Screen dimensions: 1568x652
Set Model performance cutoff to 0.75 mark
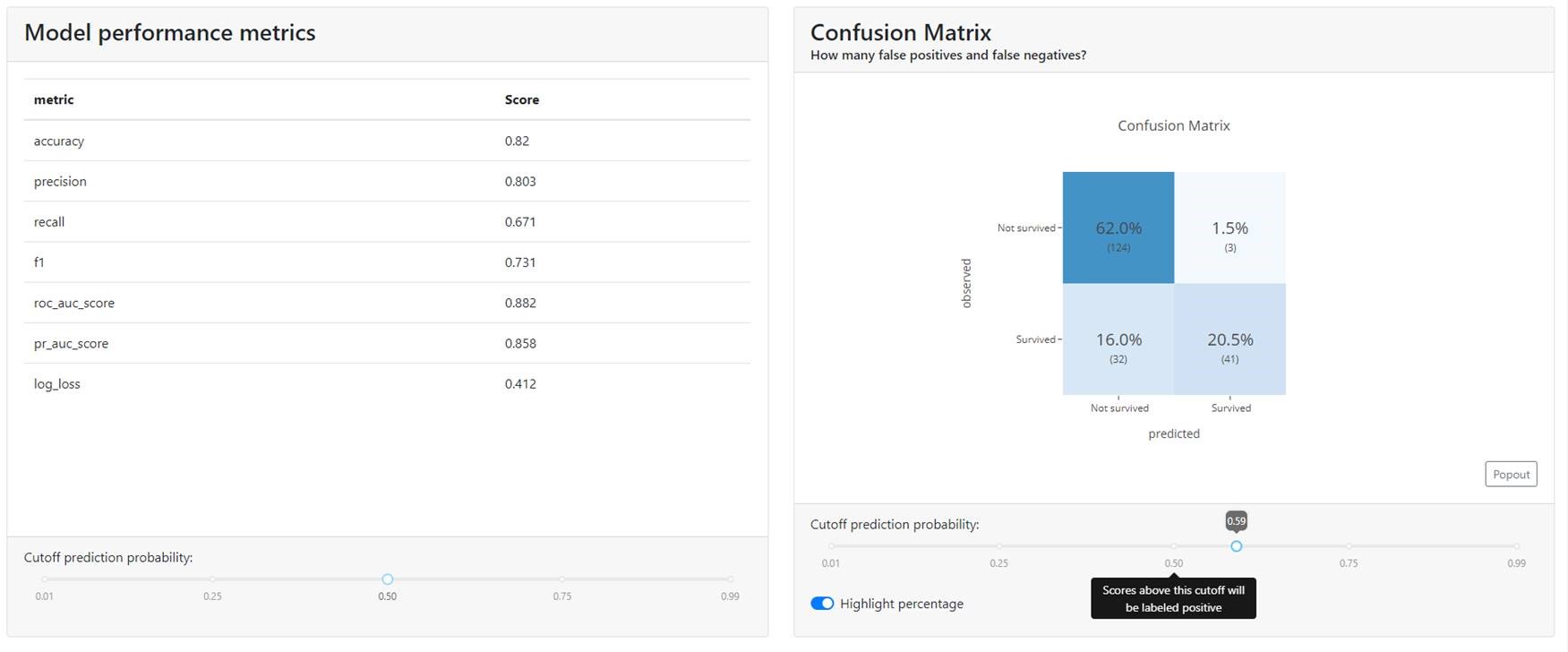pos(561,579)
